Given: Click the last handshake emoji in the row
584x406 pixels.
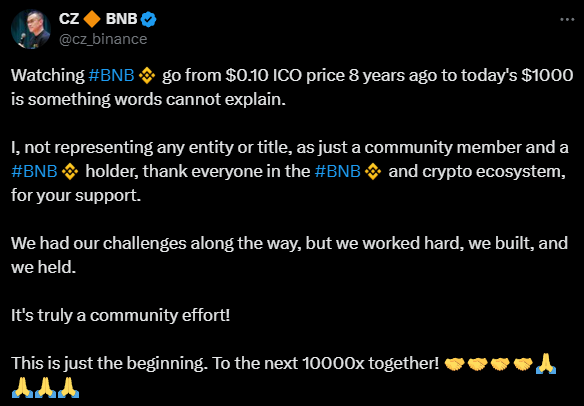Looking at the screenshot, I should pos(523,364).
